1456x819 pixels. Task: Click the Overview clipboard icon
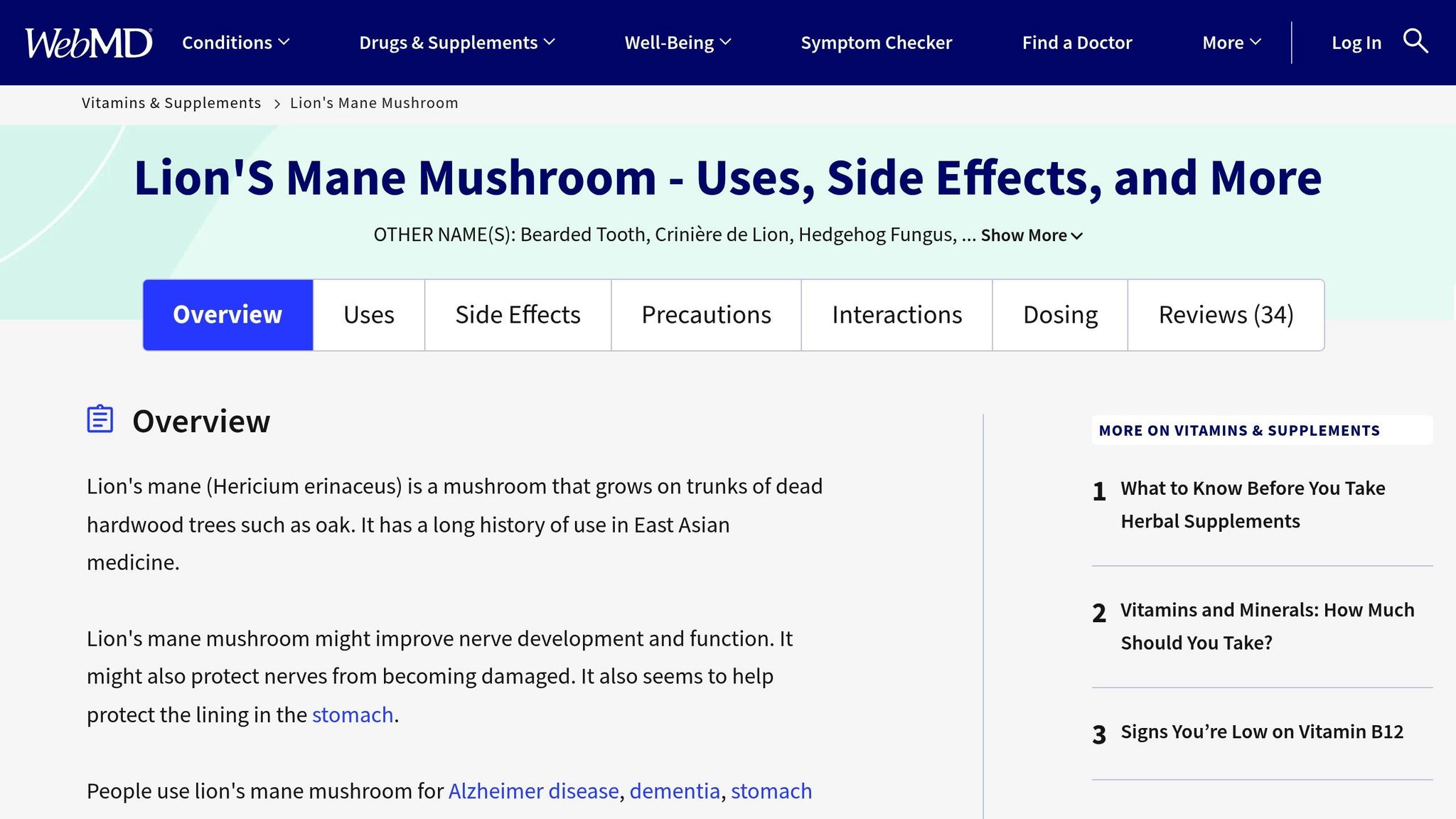coord(100,419)
